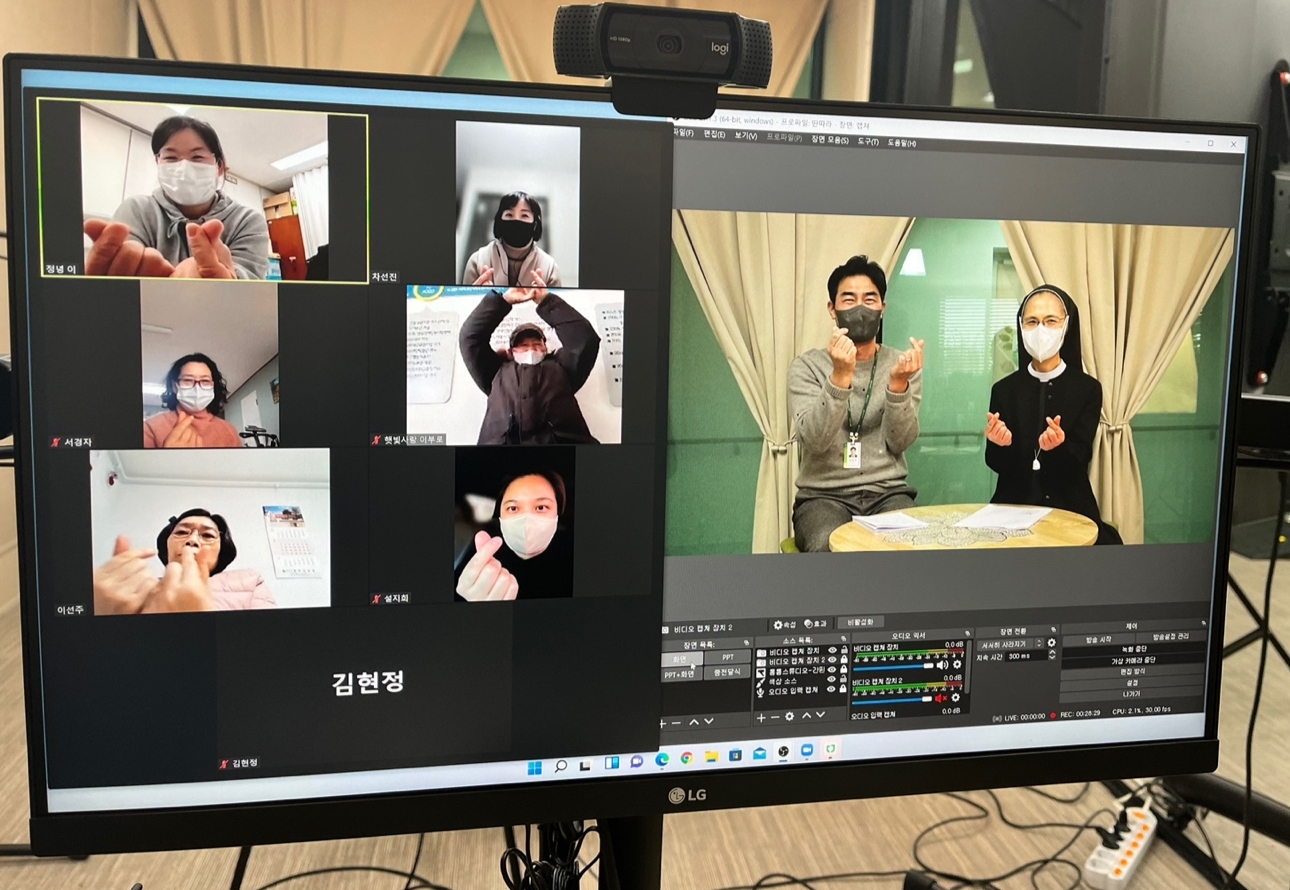Toggle visibility of 오디오 입력 캡쳐 source

pos(832,689)
